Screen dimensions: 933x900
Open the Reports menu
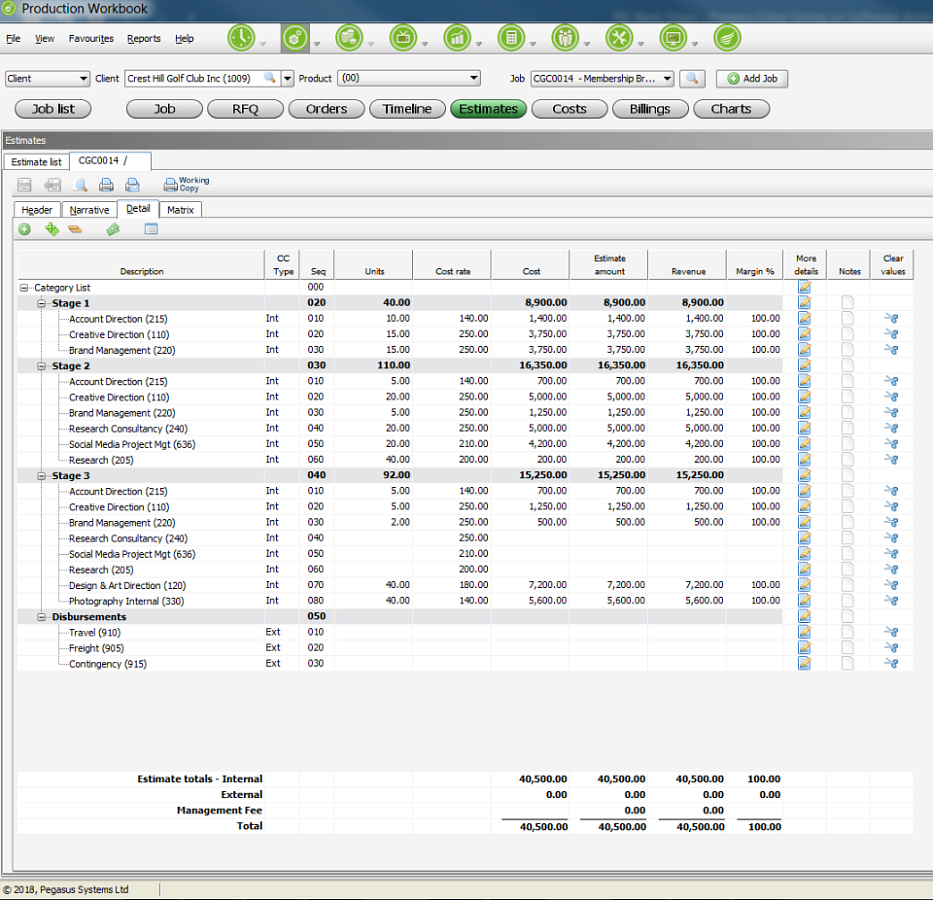click(x=143, y=39)
